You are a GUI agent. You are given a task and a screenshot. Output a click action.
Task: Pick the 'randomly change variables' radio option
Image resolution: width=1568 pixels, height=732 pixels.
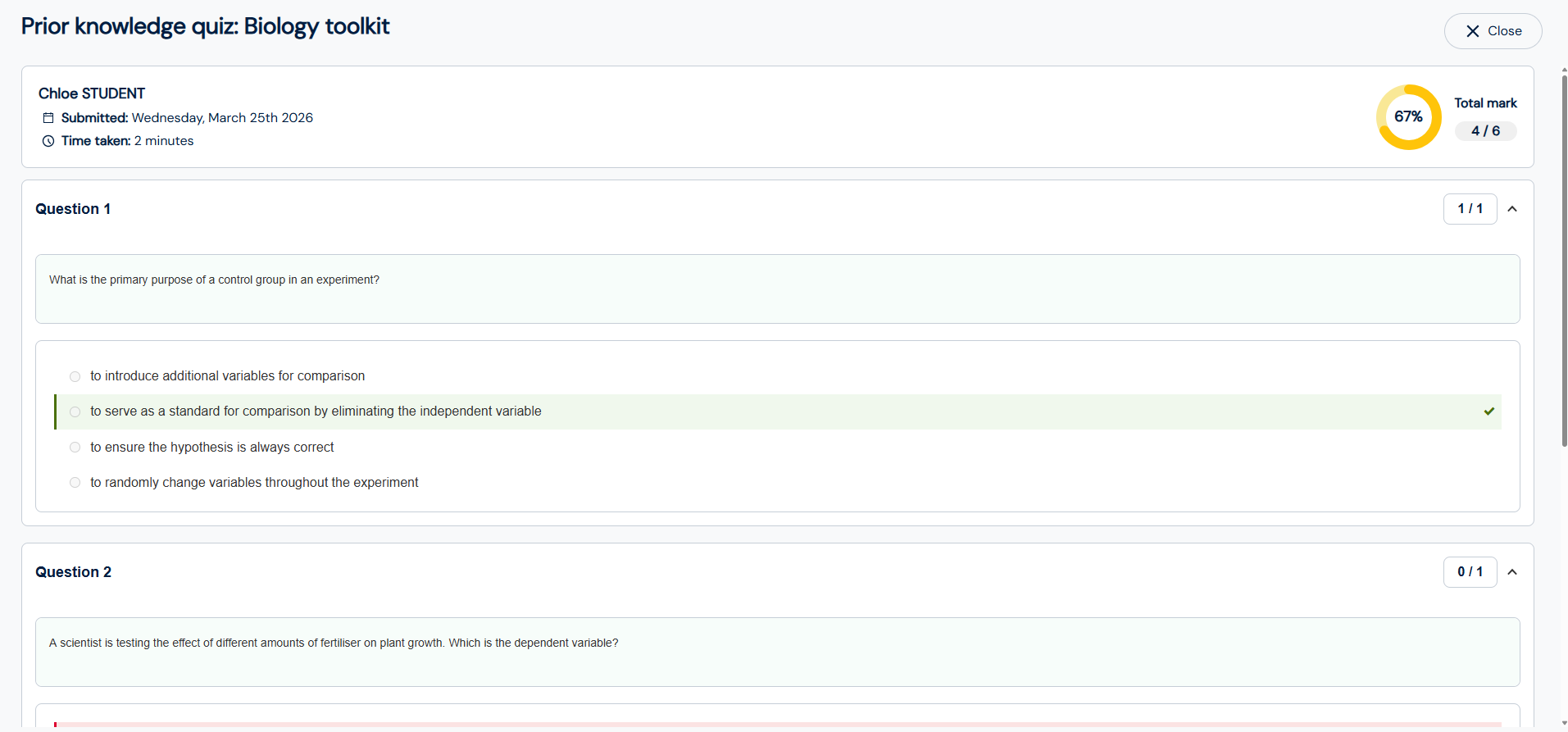(x=75, y=483)
